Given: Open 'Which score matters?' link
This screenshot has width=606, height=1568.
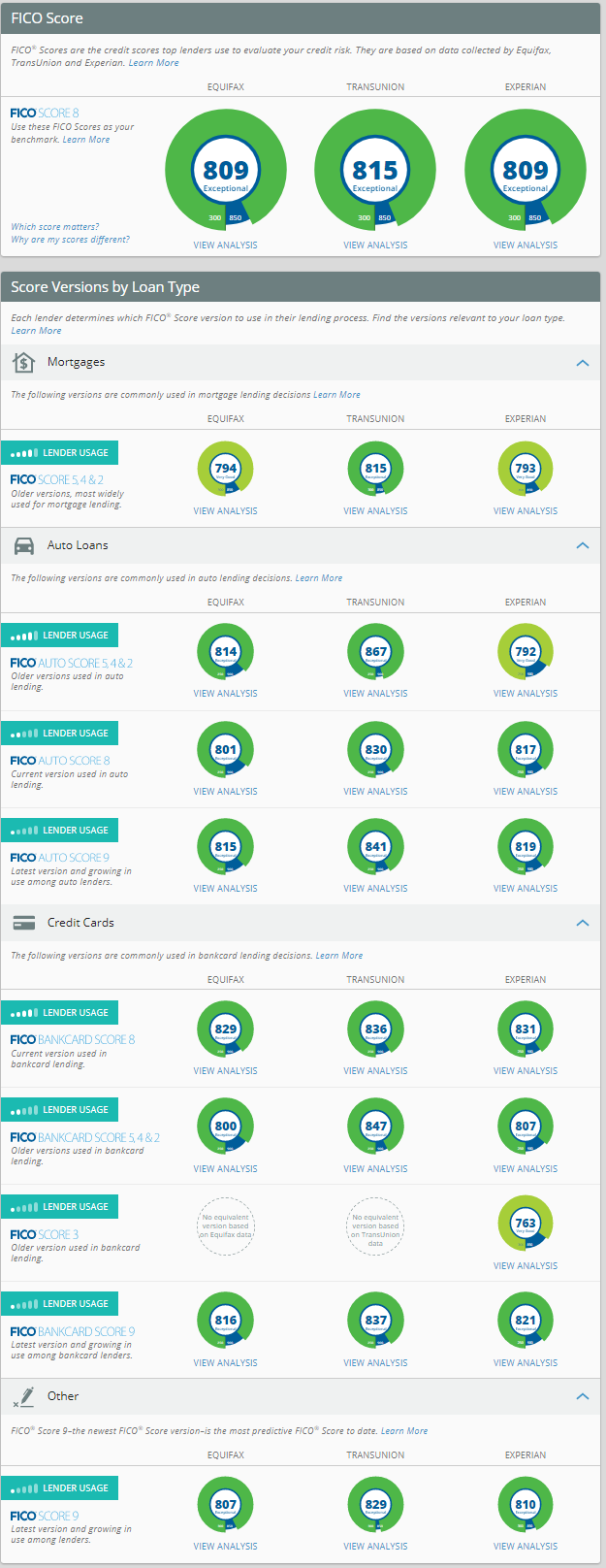Looking at the screenshot, I should pos(54,227).
